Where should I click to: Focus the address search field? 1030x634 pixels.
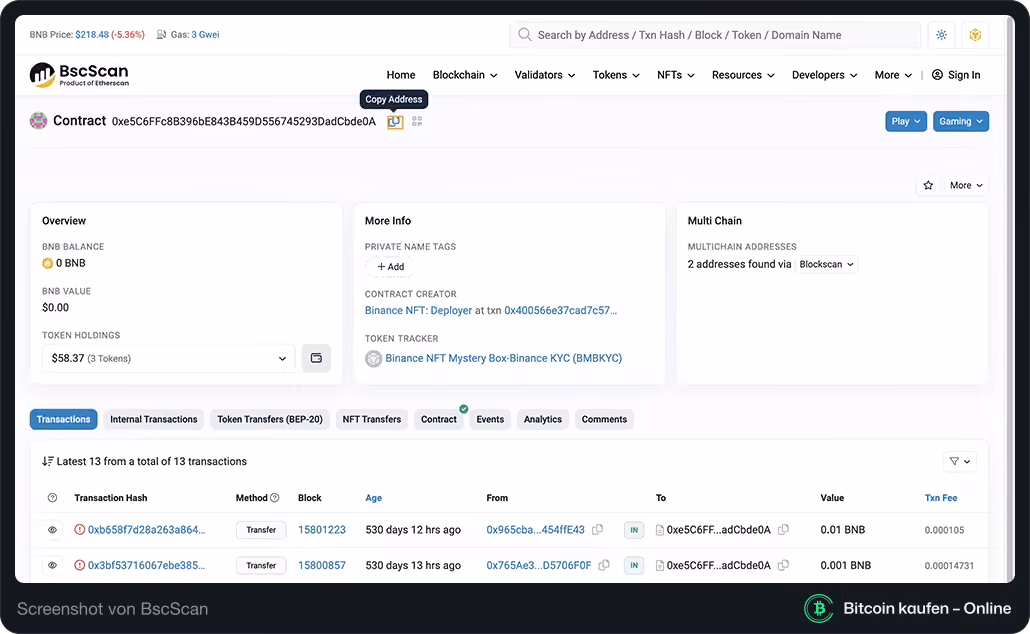tap(715, 35)
